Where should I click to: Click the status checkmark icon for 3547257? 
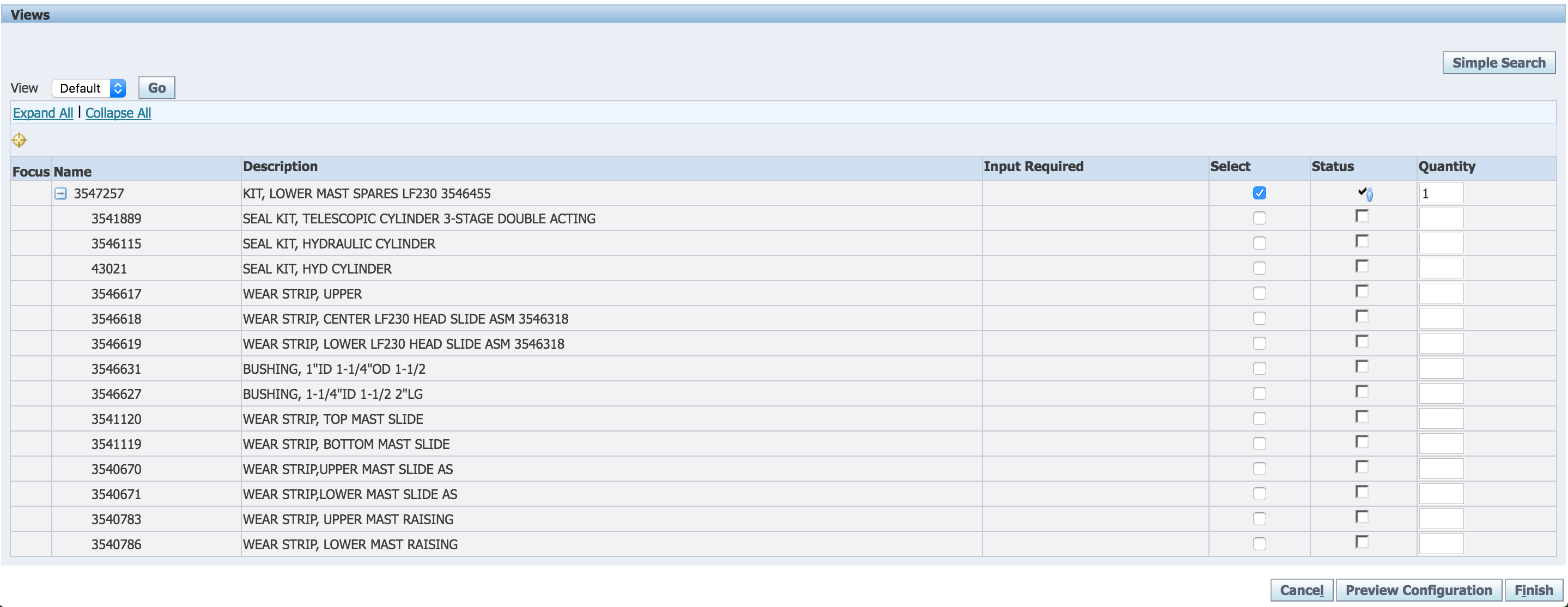point(1365,193)
